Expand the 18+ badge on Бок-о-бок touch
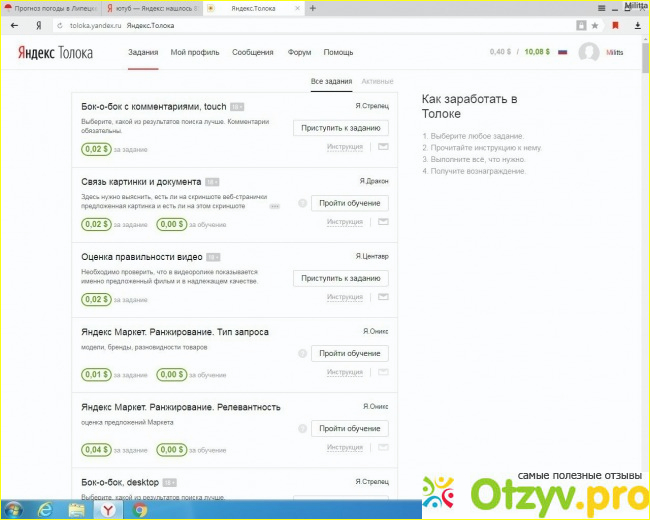 [x=237, y=106]
